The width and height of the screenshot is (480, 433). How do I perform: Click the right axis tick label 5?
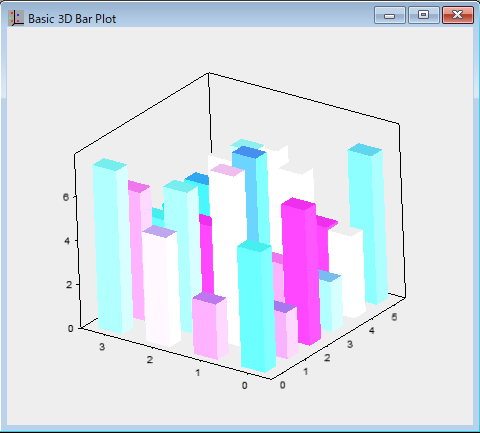[x=394, y=317]
